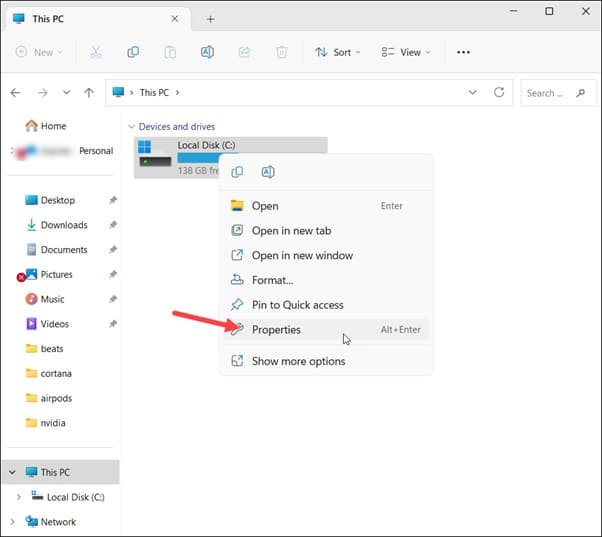Select Pin to Quick access
Image resolution: width=602 pixels, height=537 pixels.
point(326,305)
